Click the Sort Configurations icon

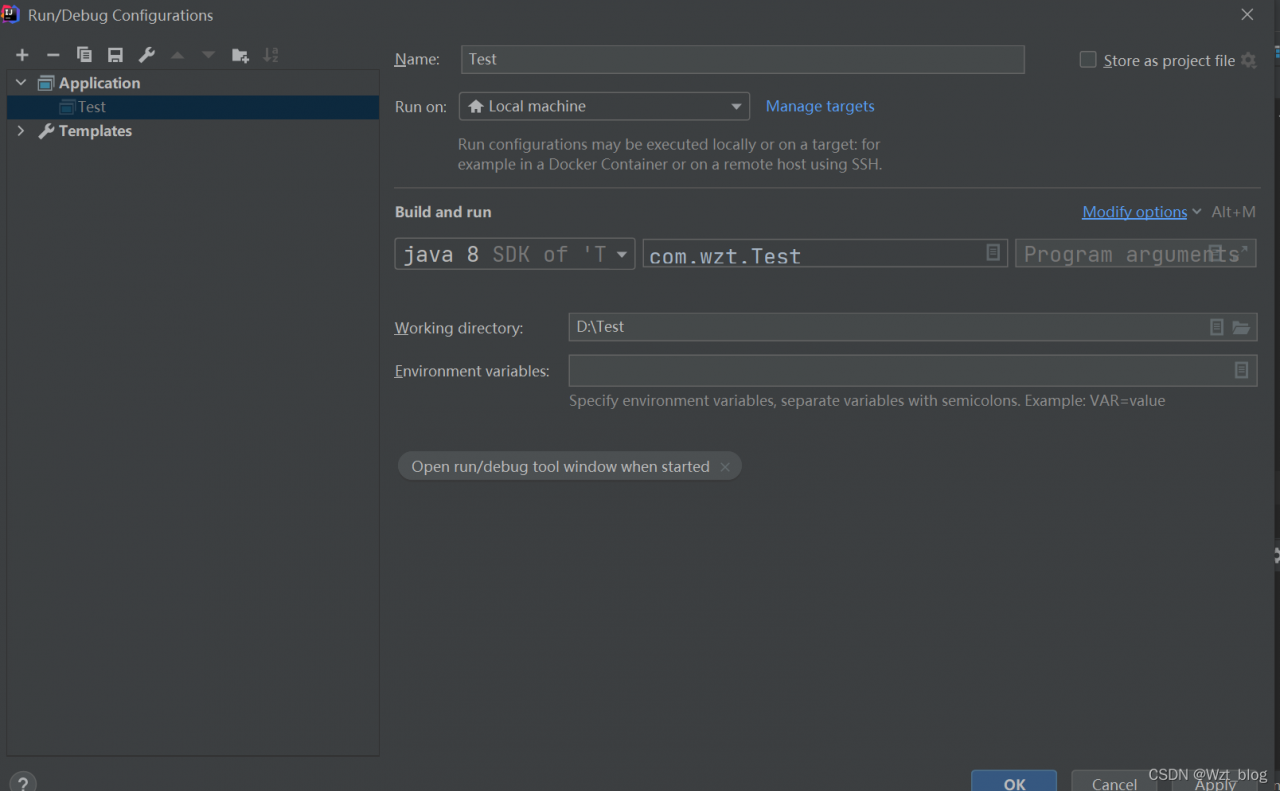pos(271,55)
